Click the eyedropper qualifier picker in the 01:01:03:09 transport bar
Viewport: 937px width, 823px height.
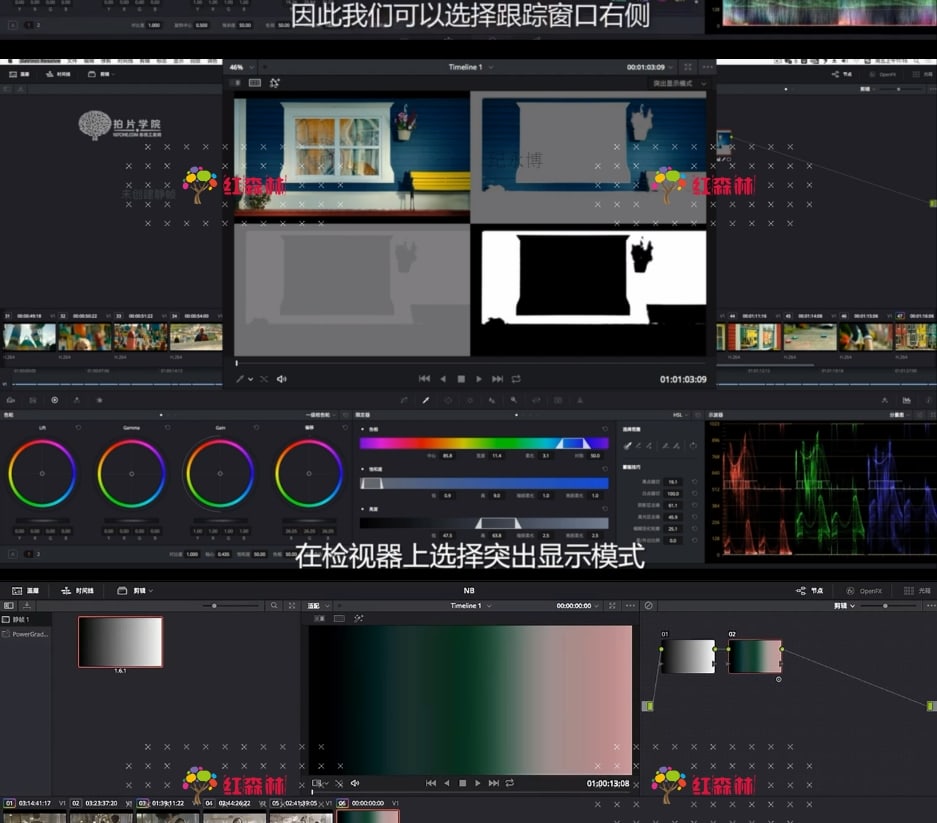coord(240,379)
